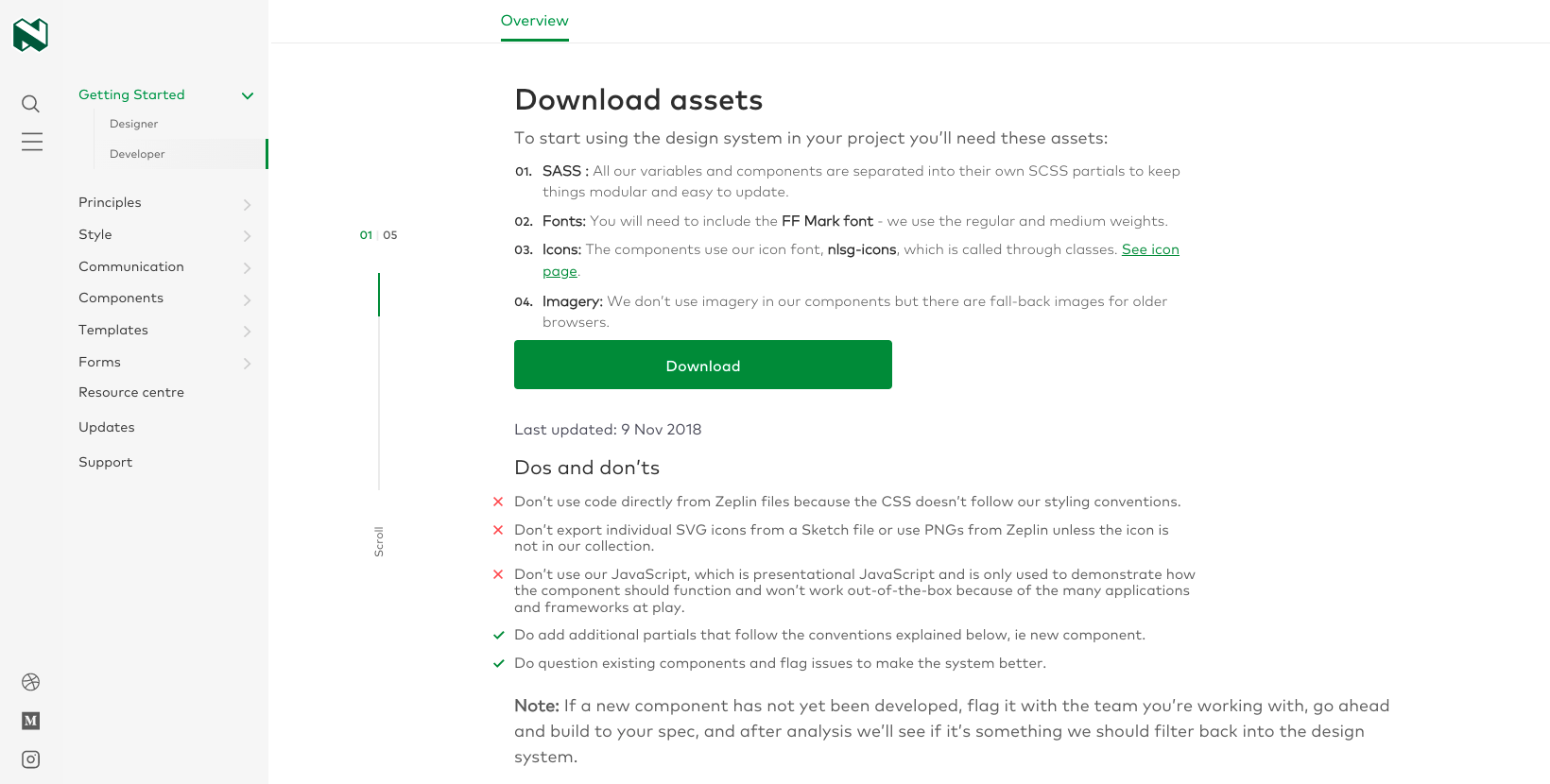Viewport: 1550px width, 784px height.
Task: Follow the See icon page link
Action: click(x=1149, y=249)
